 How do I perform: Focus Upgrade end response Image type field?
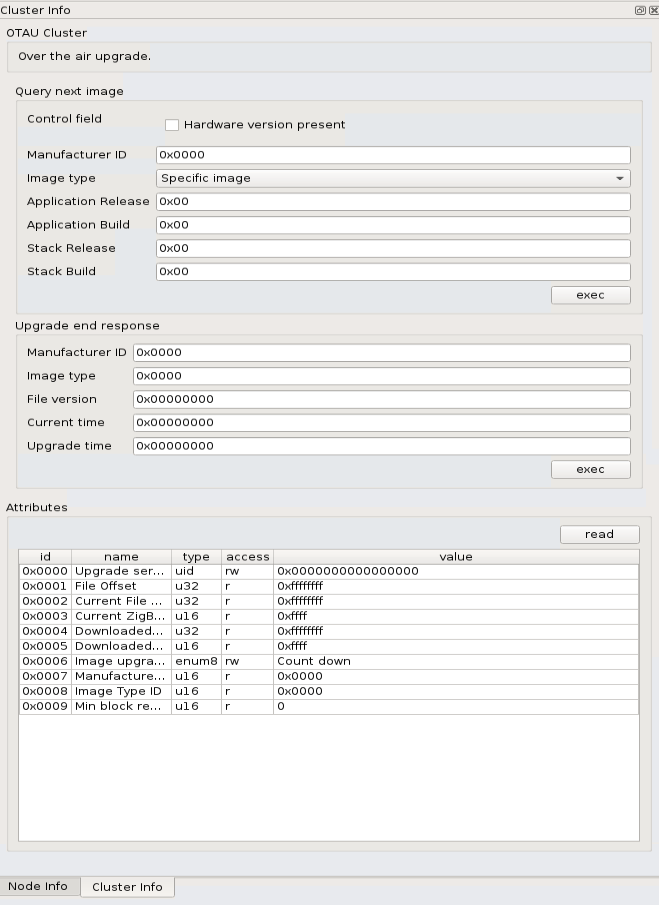[x=381, y=376]
